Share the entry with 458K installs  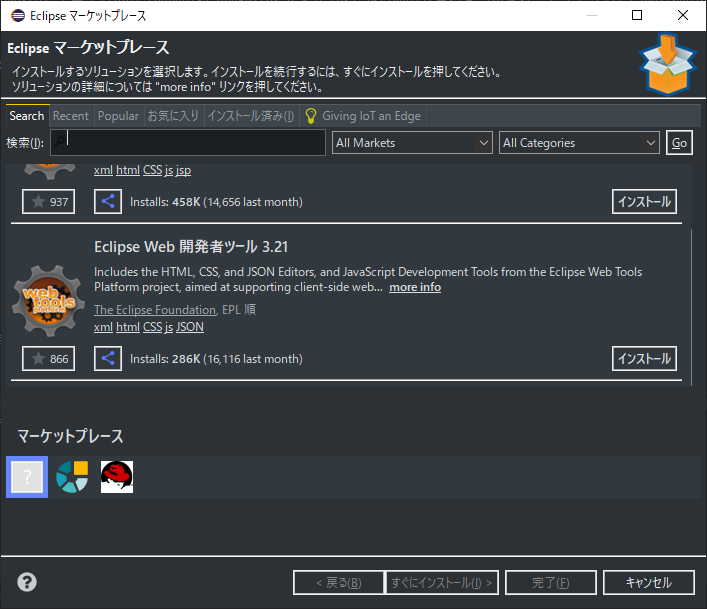coord(108,201)
